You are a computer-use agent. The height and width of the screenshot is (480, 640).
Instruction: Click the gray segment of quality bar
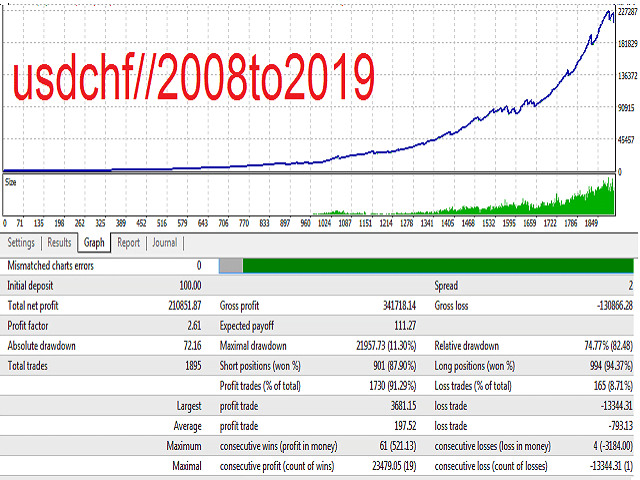(x=230, y=265)
